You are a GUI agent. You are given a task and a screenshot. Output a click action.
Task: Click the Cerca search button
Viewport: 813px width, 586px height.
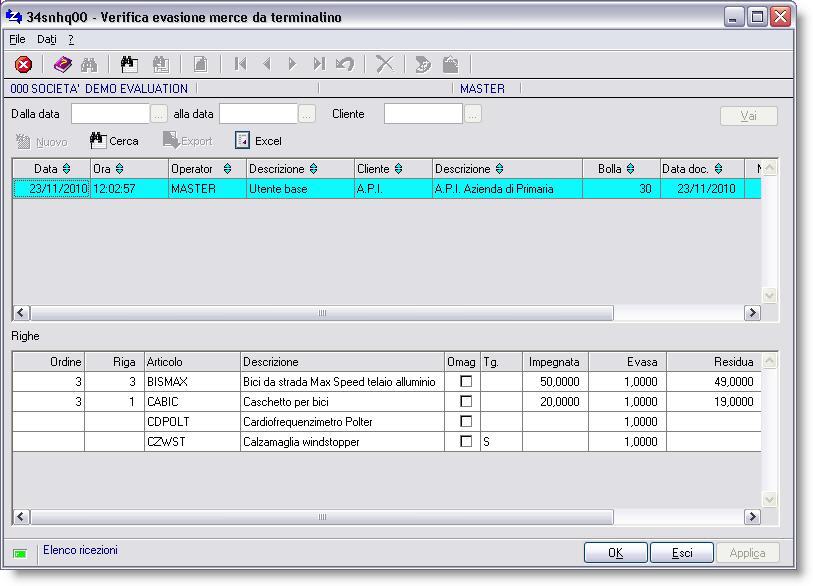(114, 141)
